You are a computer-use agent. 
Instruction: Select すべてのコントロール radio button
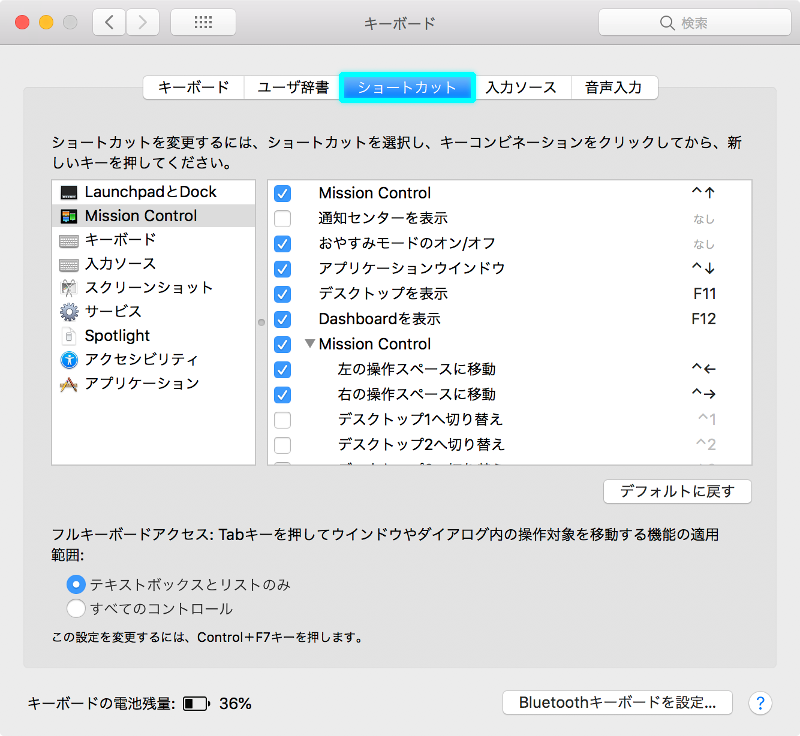tap(76, 608)
